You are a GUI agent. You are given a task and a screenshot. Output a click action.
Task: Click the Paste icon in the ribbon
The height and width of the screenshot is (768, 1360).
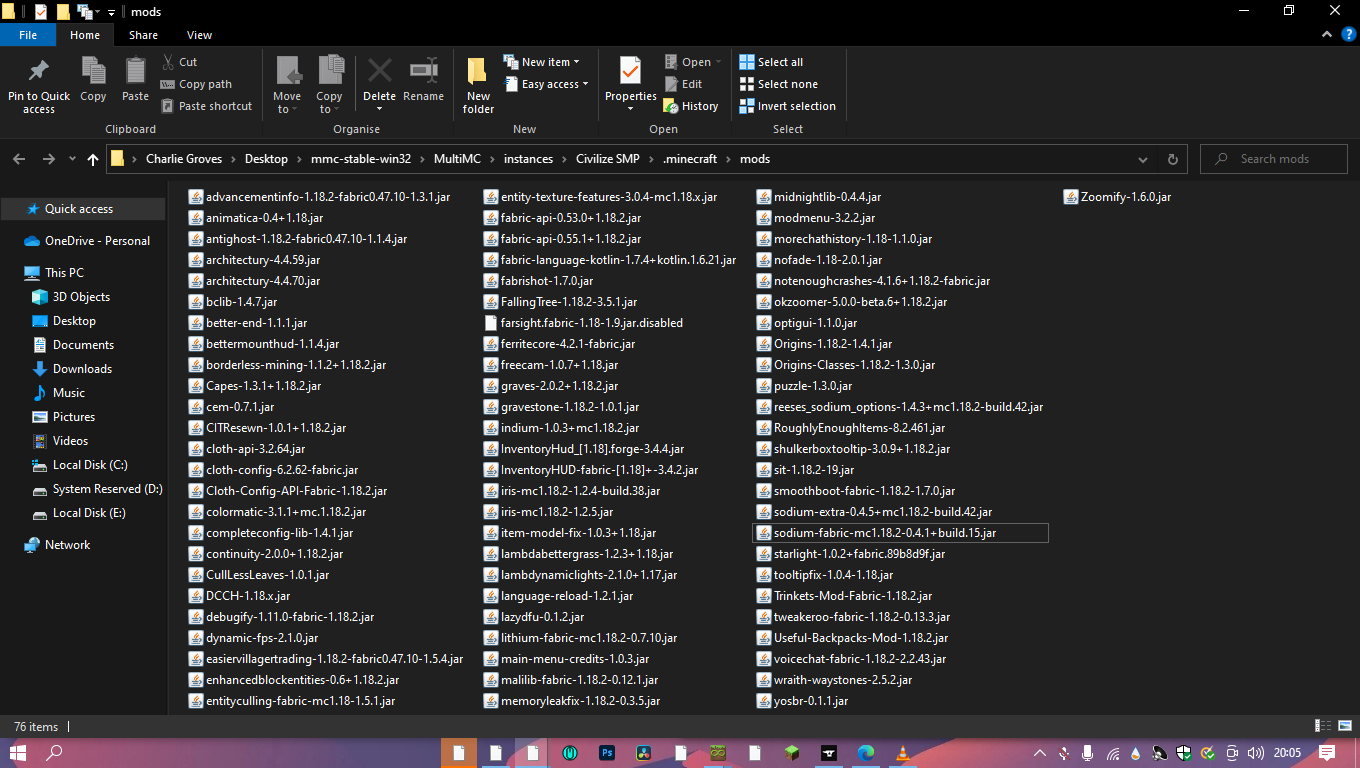tap(135, 71)
